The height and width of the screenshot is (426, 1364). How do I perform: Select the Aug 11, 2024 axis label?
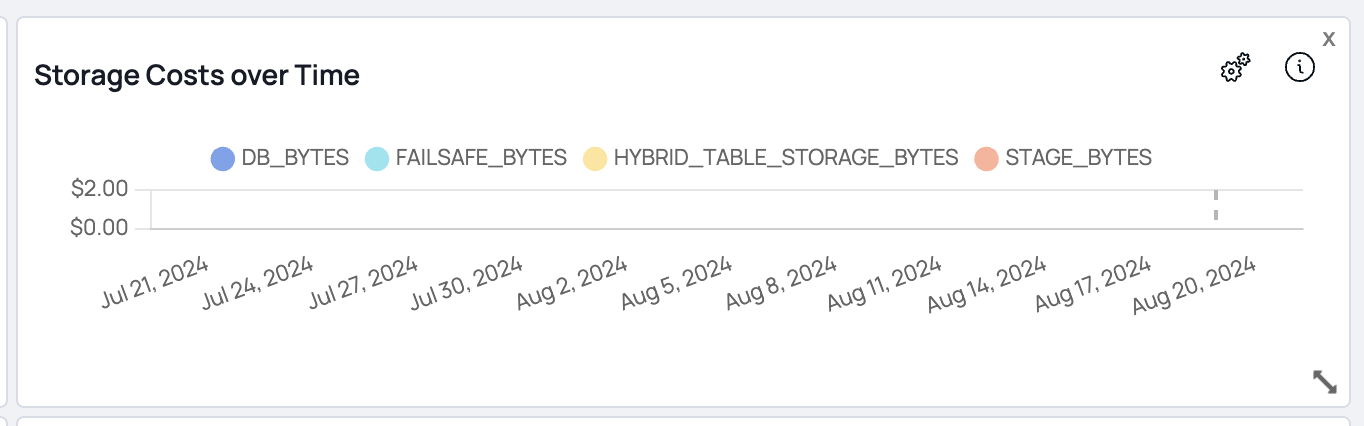pyautogui.click(x=885, y=284)
